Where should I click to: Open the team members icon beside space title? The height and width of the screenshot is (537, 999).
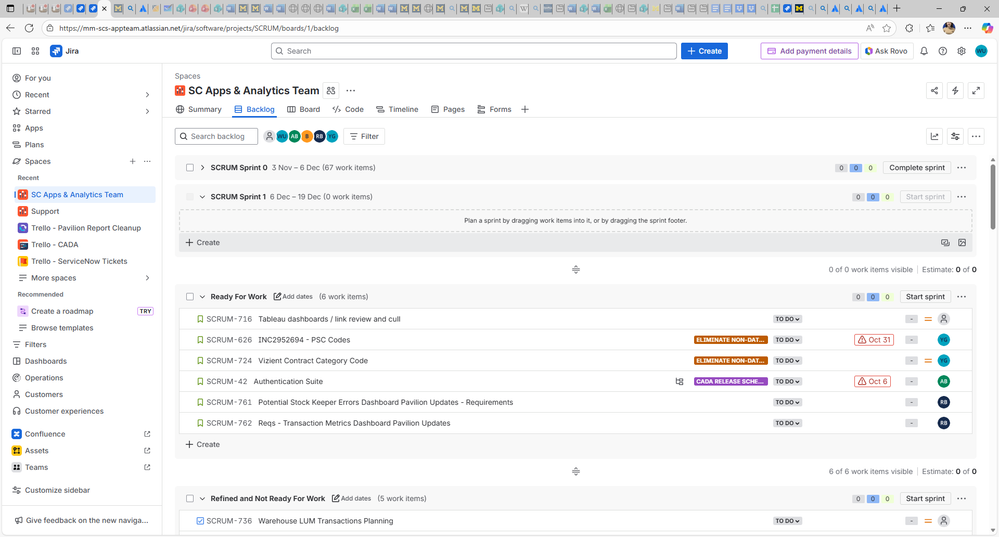coord(331,90)
